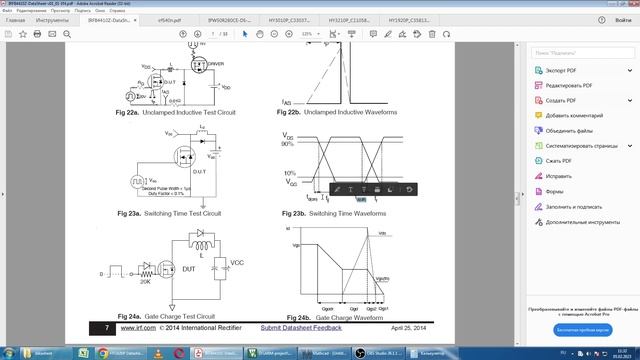
Task: Click the strikethrough text icon in floating toolbar
Action: tap(364, 189)
